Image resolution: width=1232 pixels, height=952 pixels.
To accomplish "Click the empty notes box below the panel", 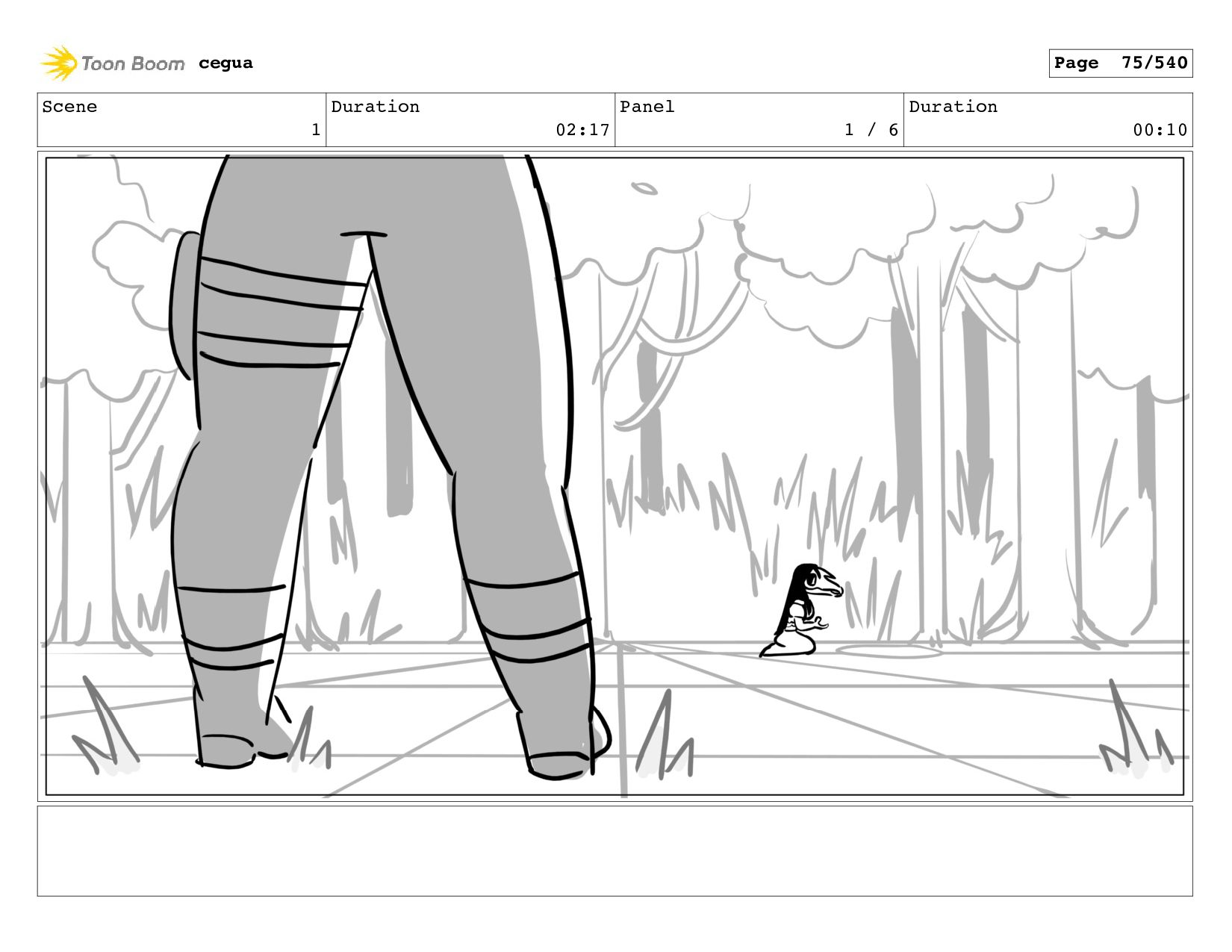I will (615, 851).
